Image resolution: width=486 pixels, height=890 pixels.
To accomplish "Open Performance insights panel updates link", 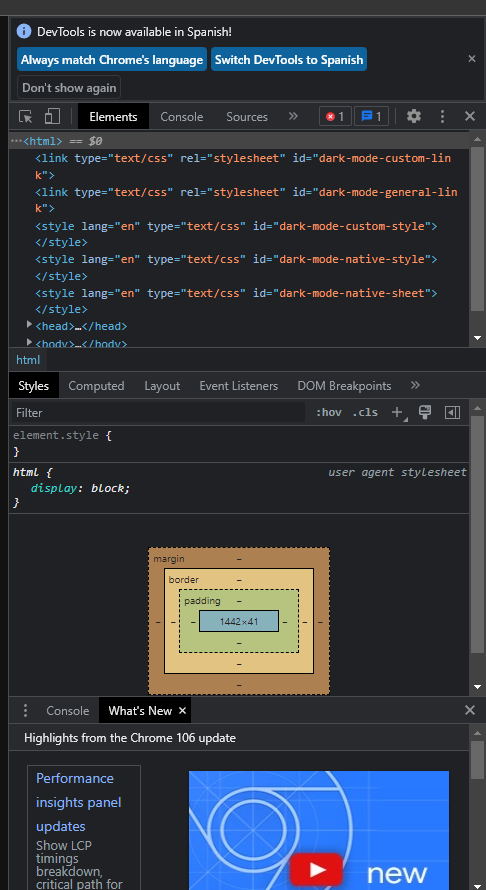I will coord(78,802).
